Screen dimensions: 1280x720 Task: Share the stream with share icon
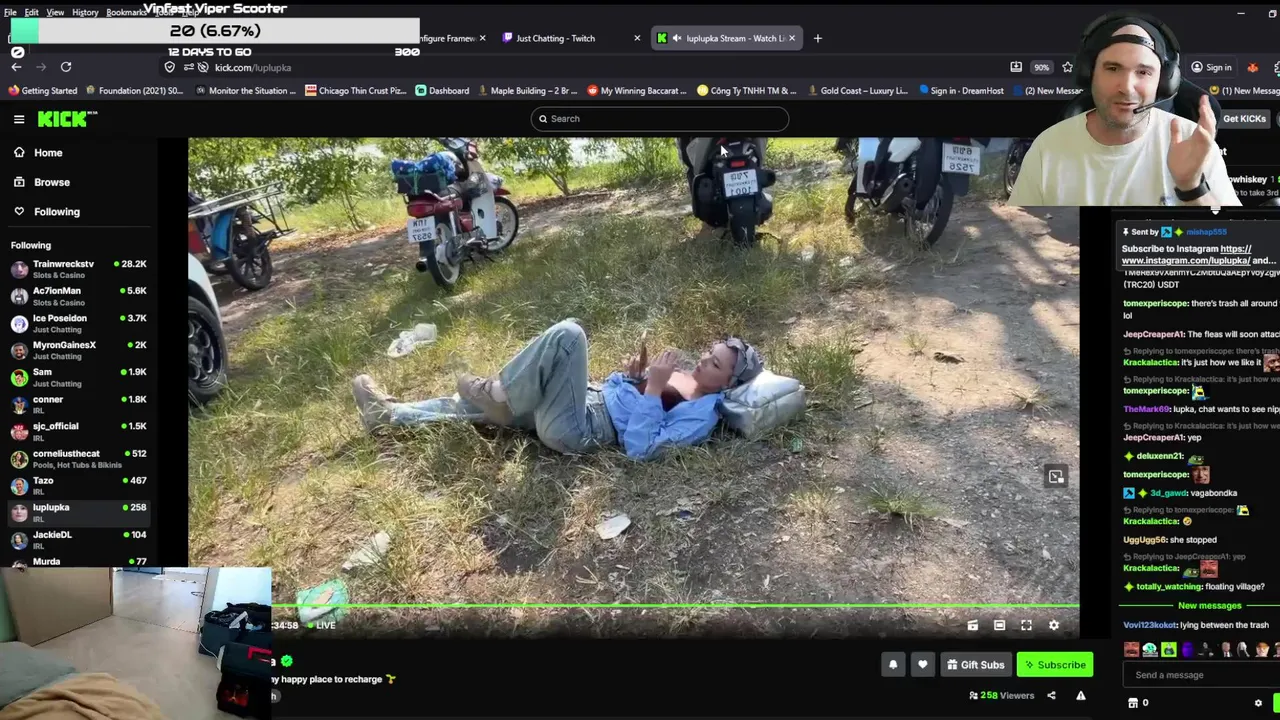(1051, 695)
